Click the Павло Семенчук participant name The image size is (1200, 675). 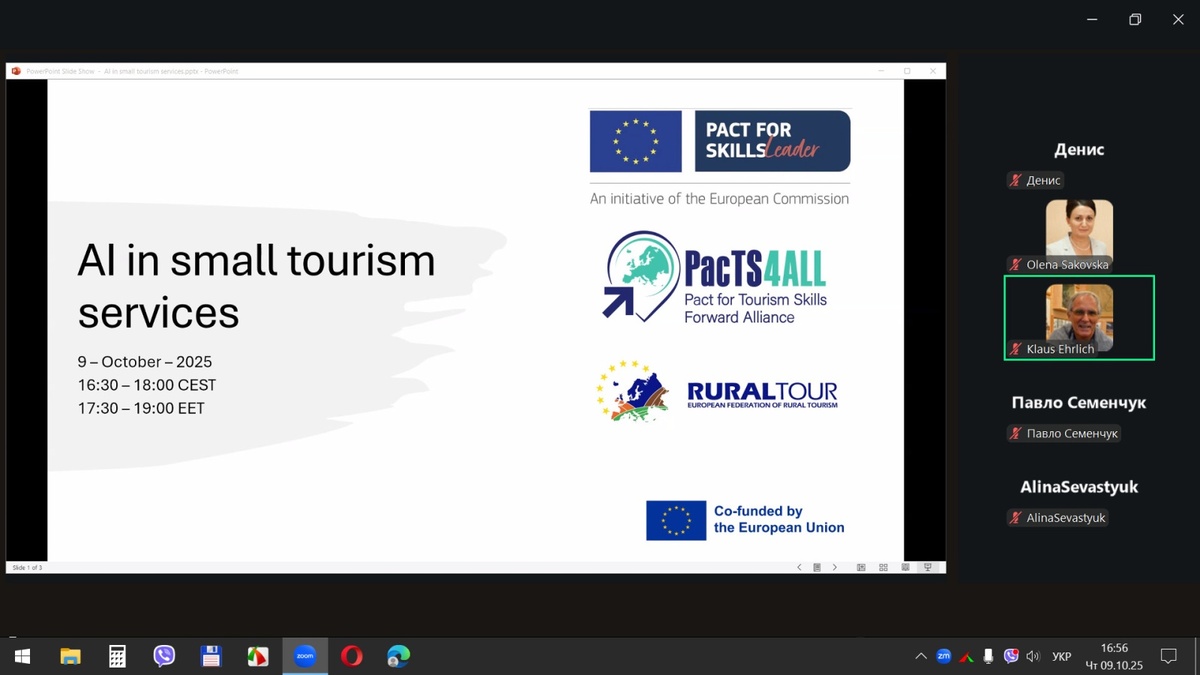1079,403
